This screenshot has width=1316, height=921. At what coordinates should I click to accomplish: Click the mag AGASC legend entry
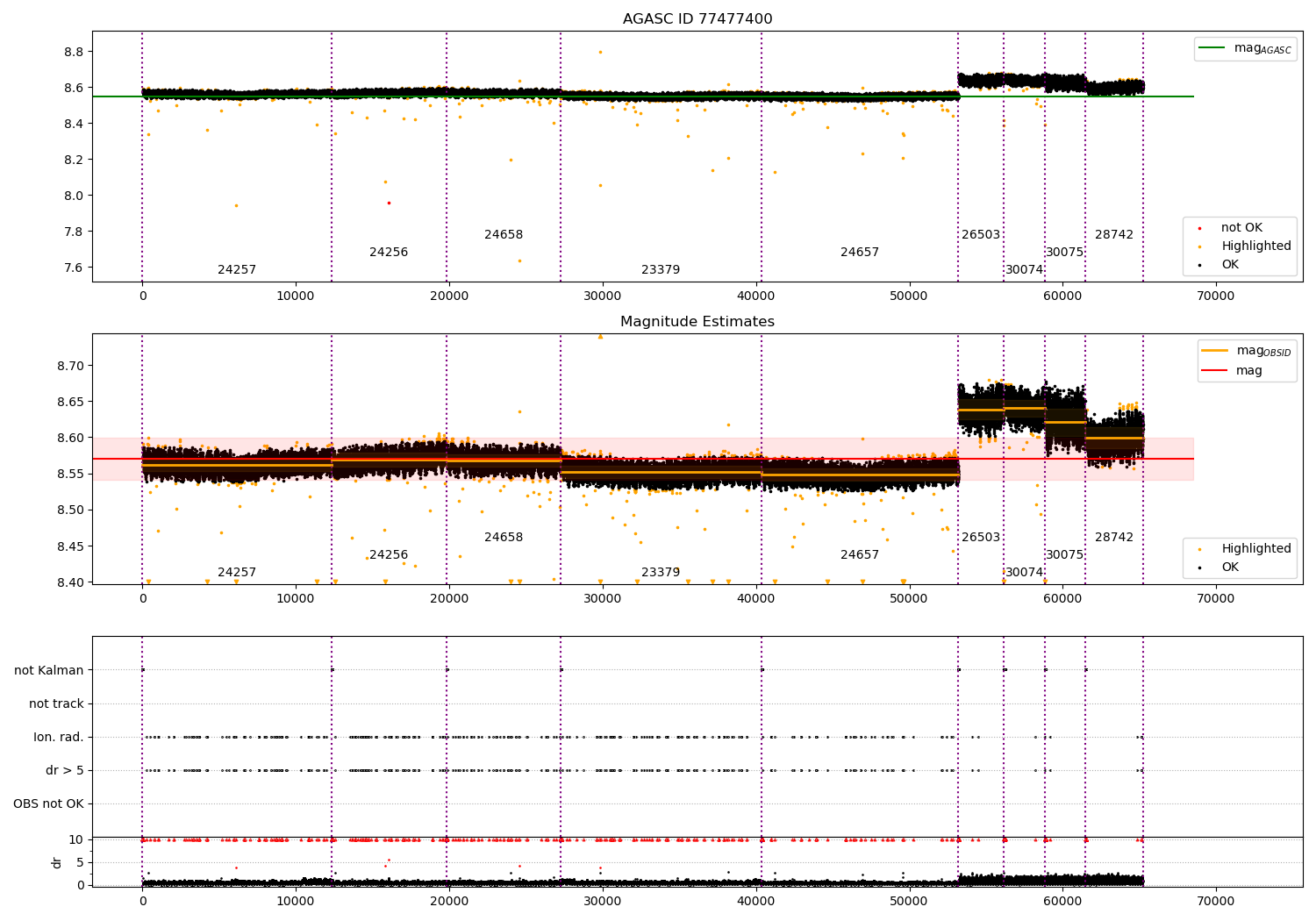(1246, 48)
